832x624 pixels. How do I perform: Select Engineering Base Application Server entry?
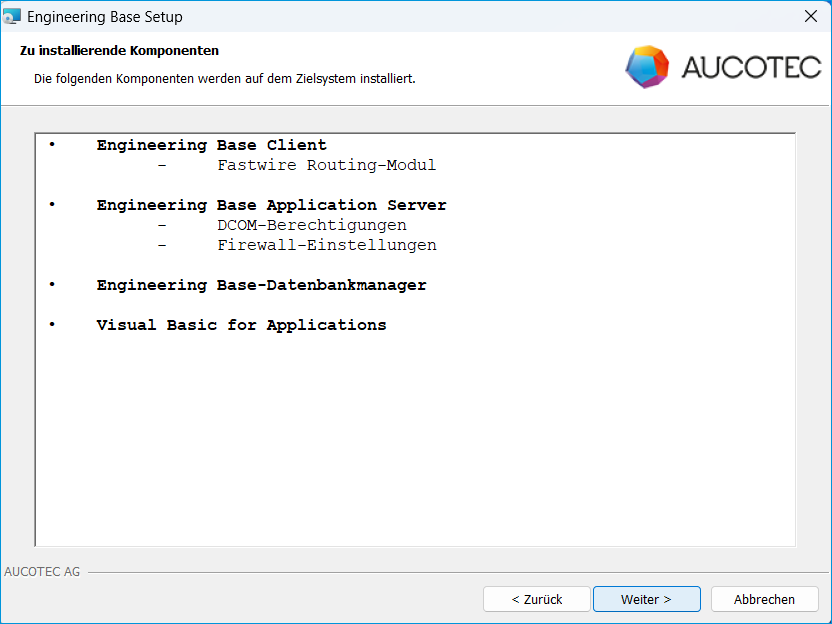[271, 205]
